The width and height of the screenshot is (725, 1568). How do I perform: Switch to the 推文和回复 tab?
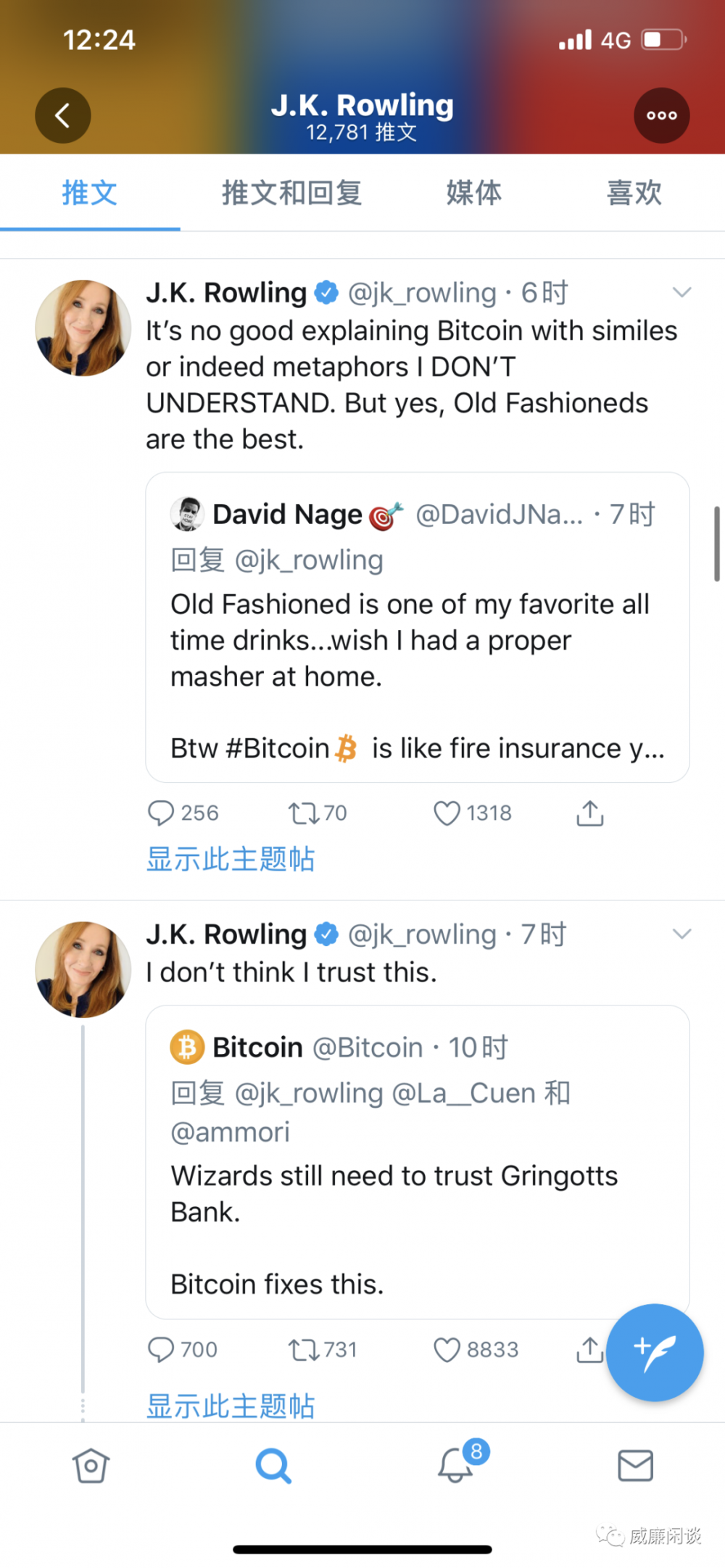point(291,192)
